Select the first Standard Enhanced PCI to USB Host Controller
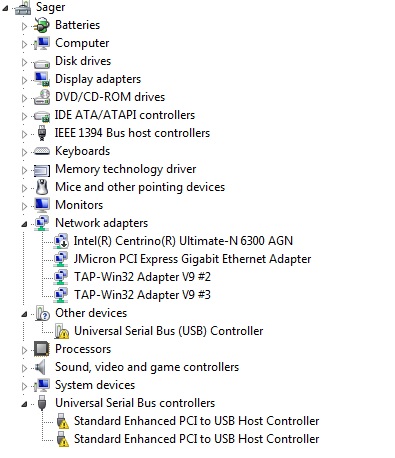This screenshot has height=458, width=395. point(197,421)
